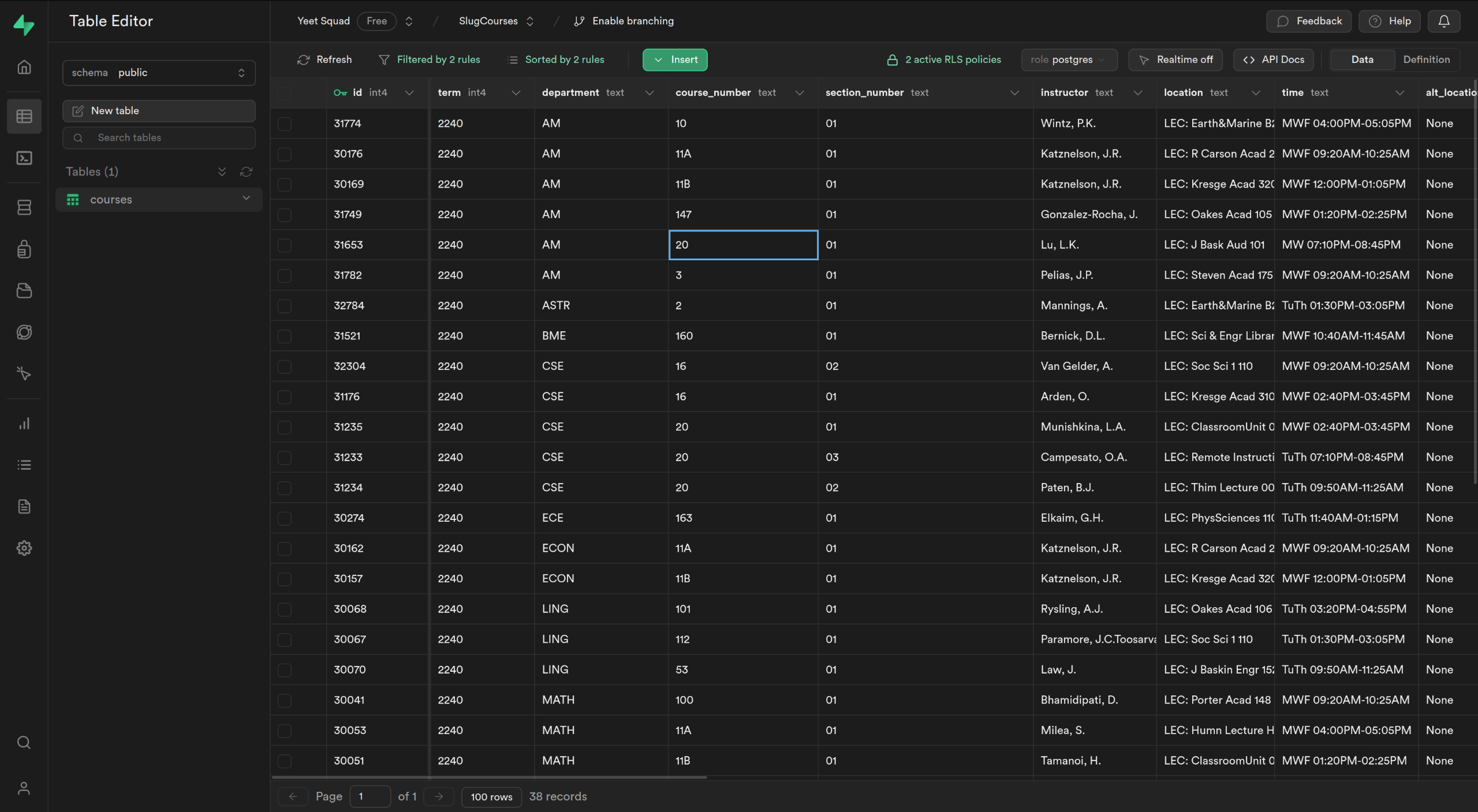Open the Storage icon in sidebar
This screenshot has height=812, width=1478.
point(24,291)
